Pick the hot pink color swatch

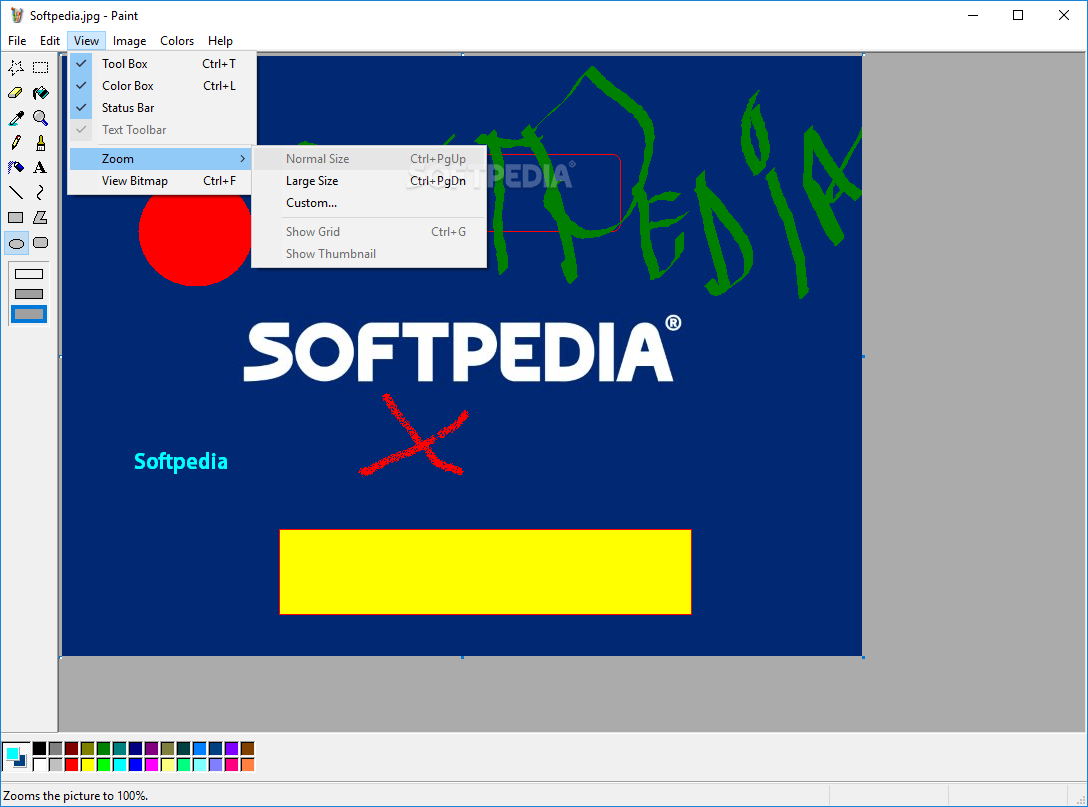232,764
